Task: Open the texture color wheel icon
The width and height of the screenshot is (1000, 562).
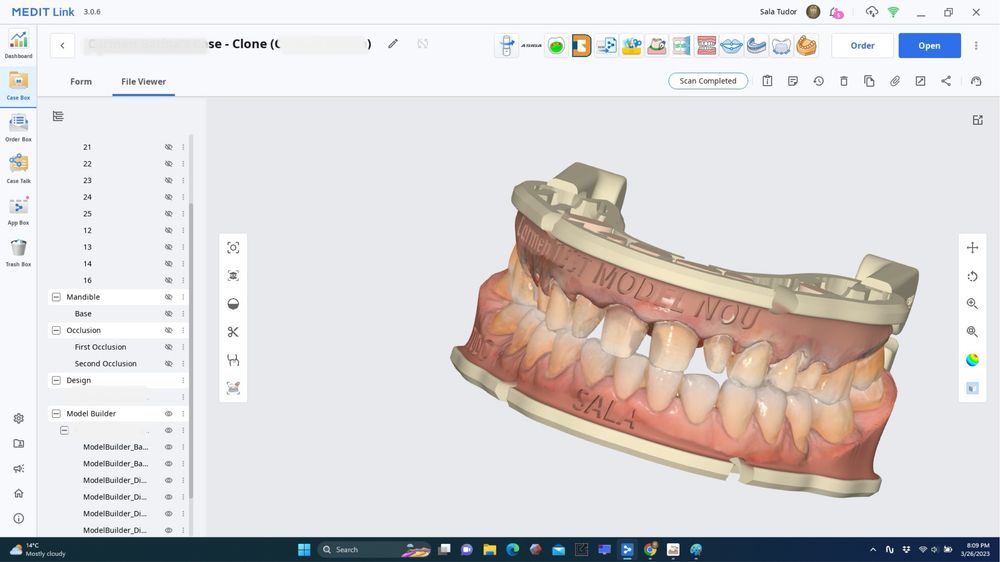Action: pyautogui.click(x=972, y=360)
